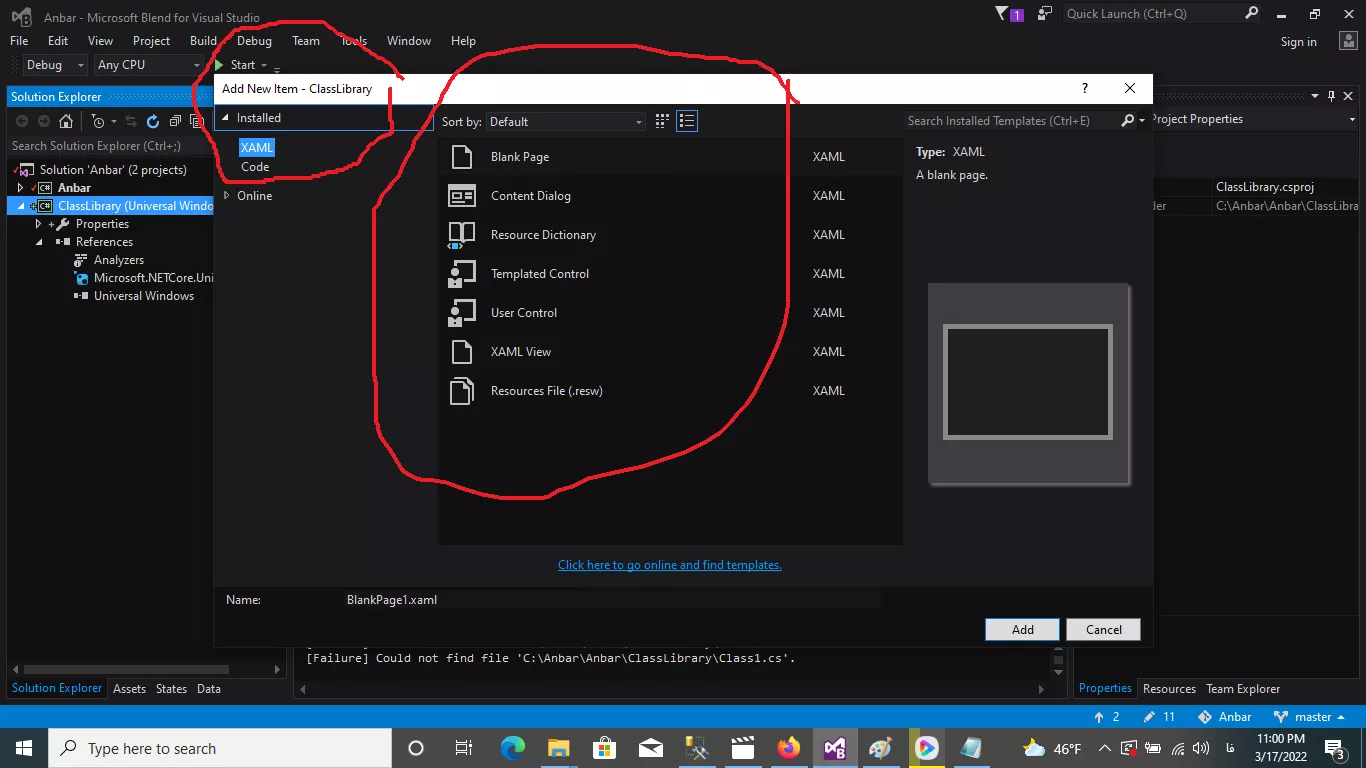Select Universal Windows reference in tree

pos(144,296)
